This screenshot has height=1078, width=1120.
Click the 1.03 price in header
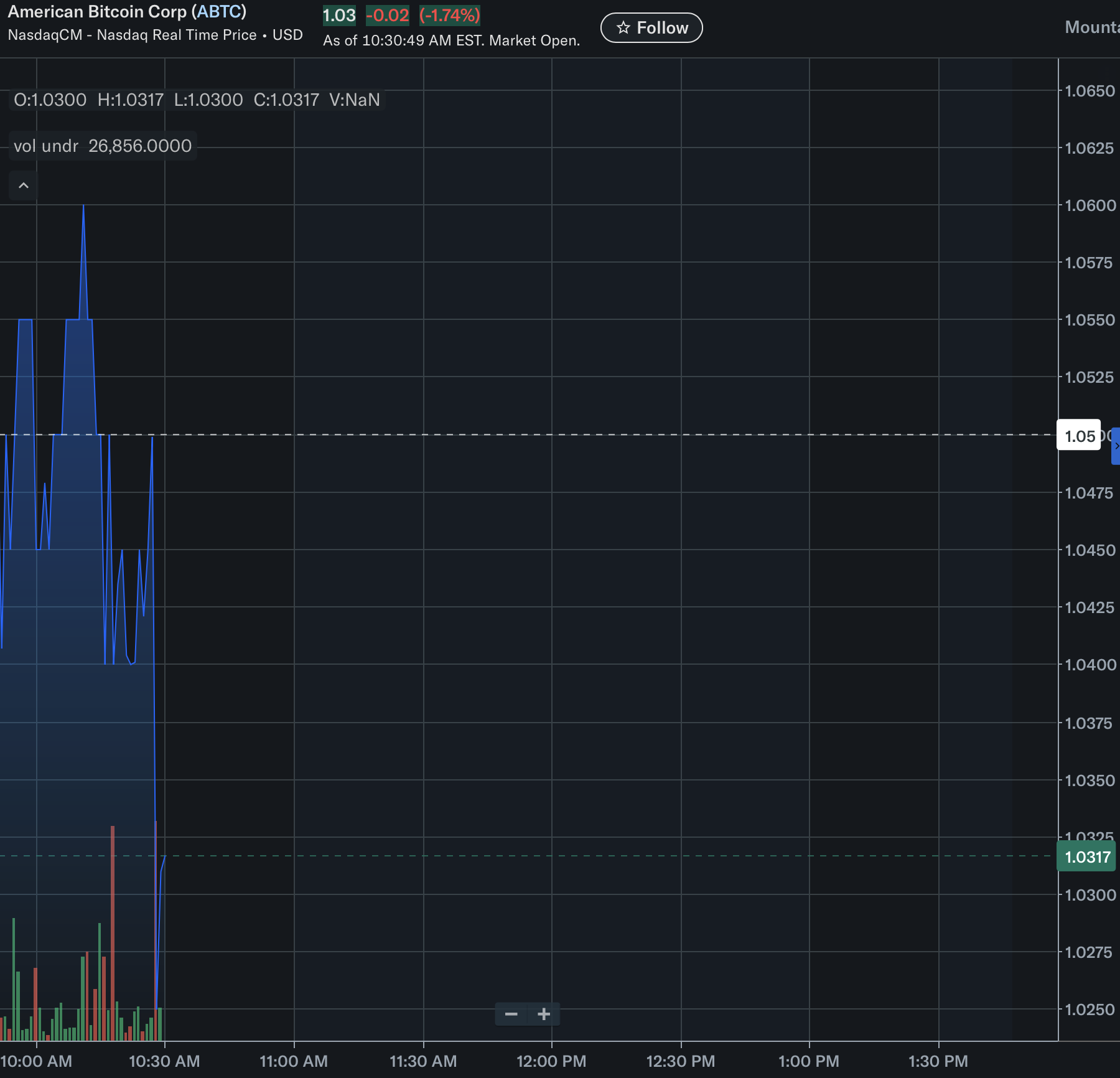point(339,16)
